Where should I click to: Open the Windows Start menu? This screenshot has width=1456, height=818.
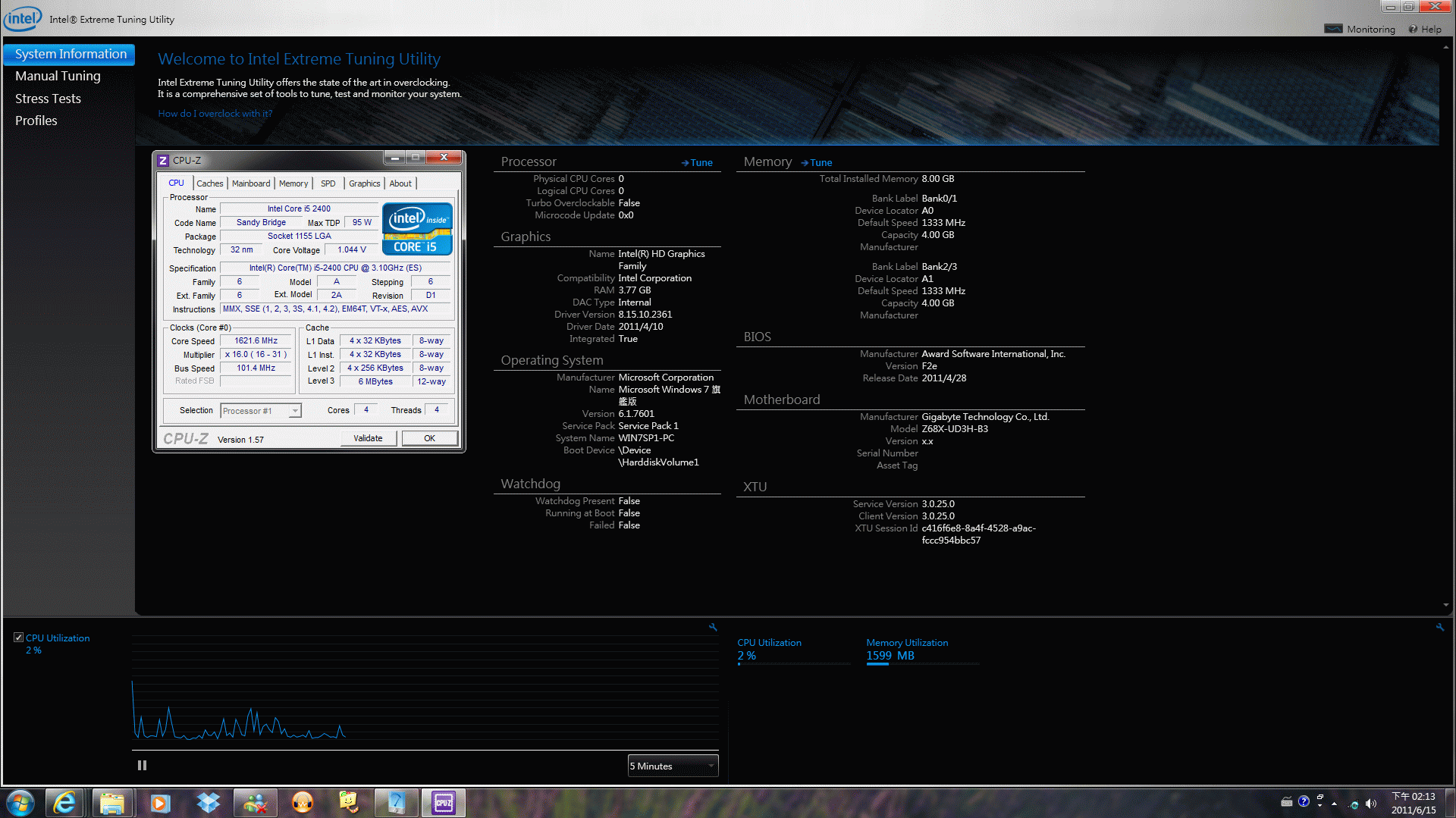click(20, 802)
